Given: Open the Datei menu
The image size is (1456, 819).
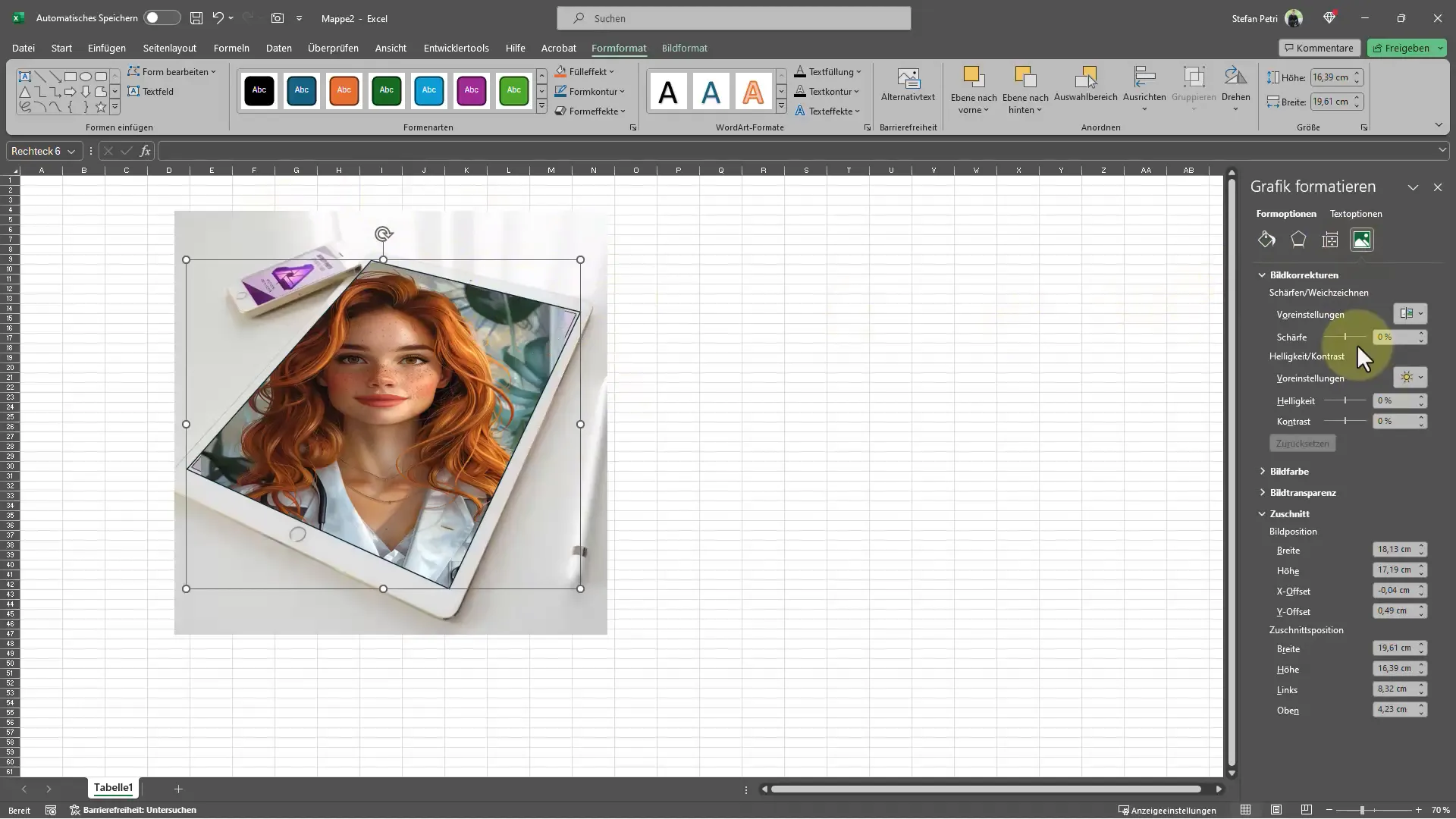Looking at the screenshot, I should pyautogui.click(x=24, y=48).
